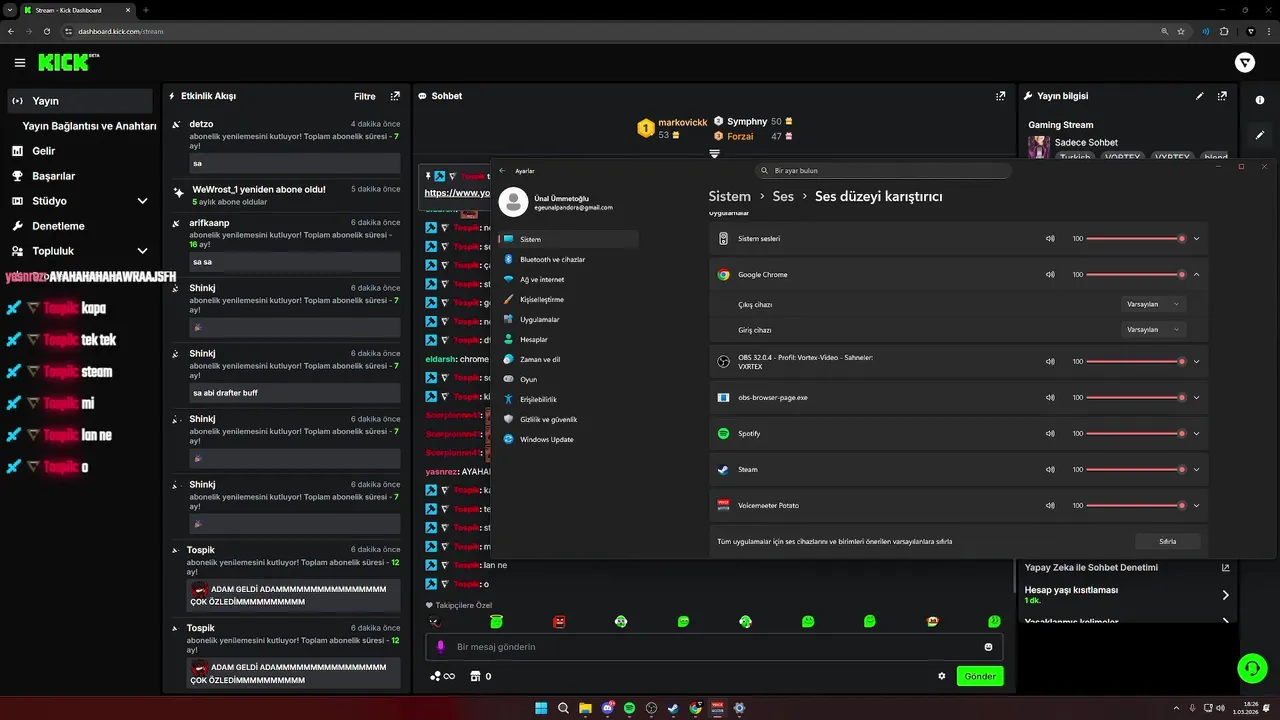Open the profile avatar in Kick header
This screenshot has width=1280, height=720.
1245,63
